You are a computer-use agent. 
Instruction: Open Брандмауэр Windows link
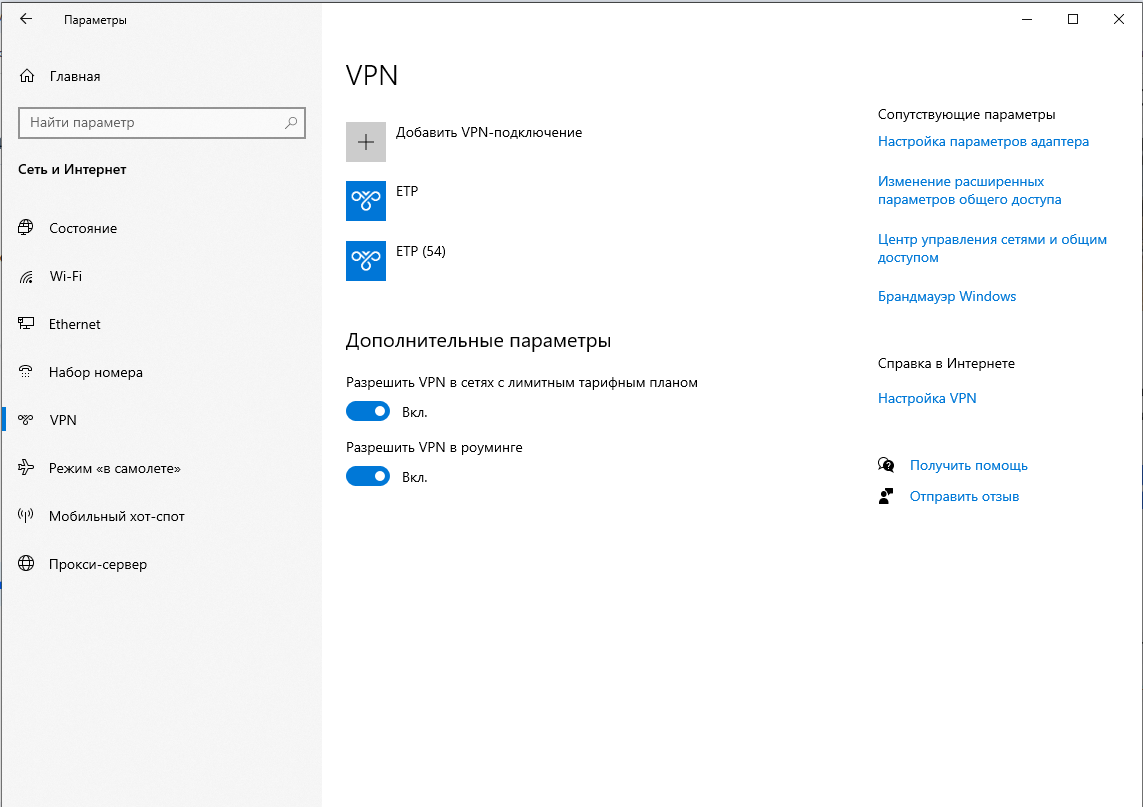947,297
